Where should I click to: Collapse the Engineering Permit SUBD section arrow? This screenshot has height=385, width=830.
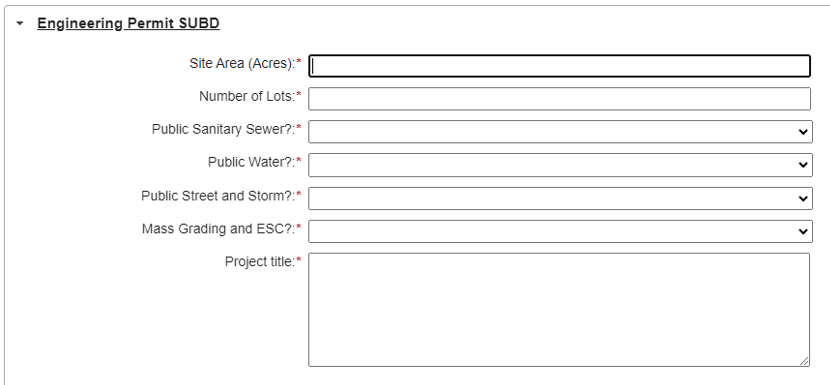[x=20, y=24]
